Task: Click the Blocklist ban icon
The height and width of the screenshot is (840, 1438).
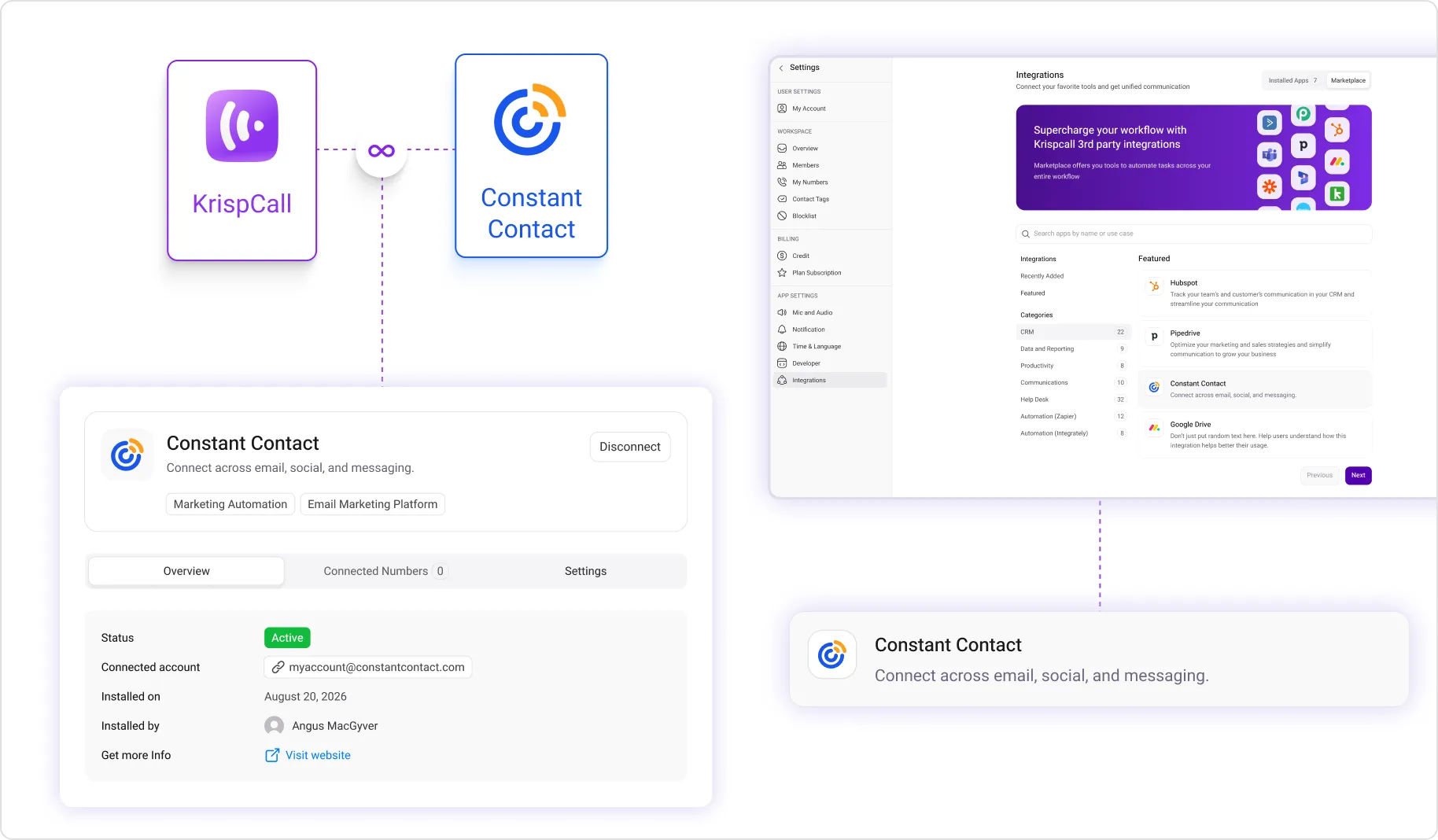Action: [782, 216]
